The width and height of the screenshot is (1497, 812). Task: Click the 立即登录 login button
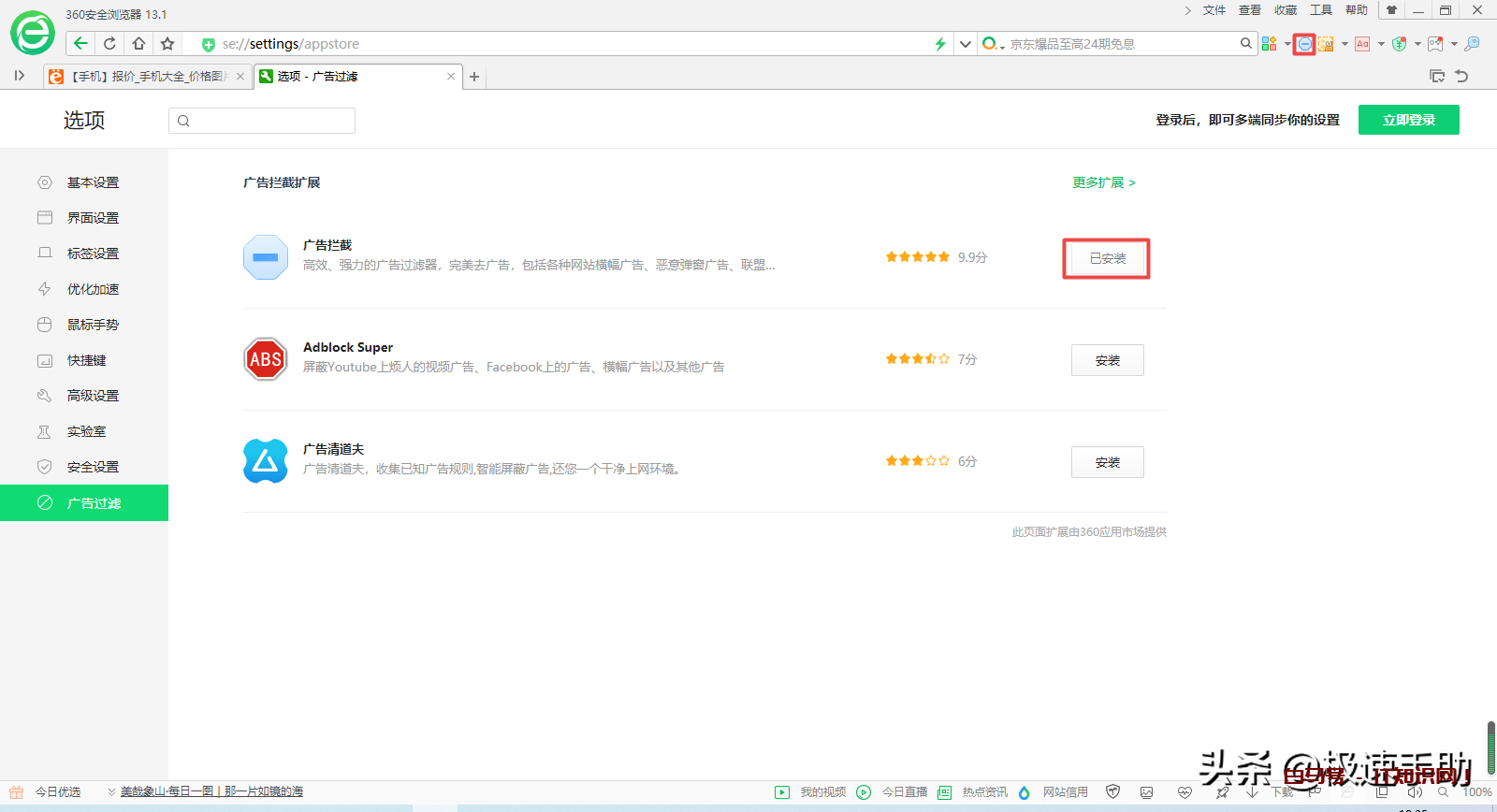pos(1408,120)
